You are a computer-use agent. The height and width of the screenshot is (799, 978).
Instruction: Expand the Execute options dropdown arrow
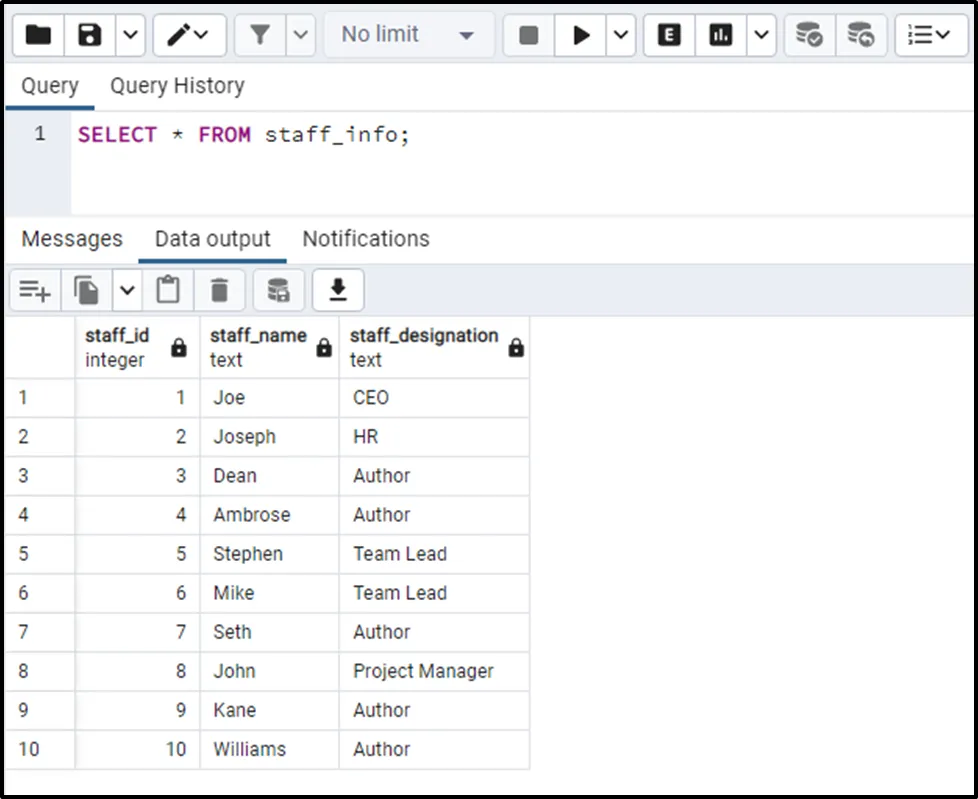click(621, 36)
